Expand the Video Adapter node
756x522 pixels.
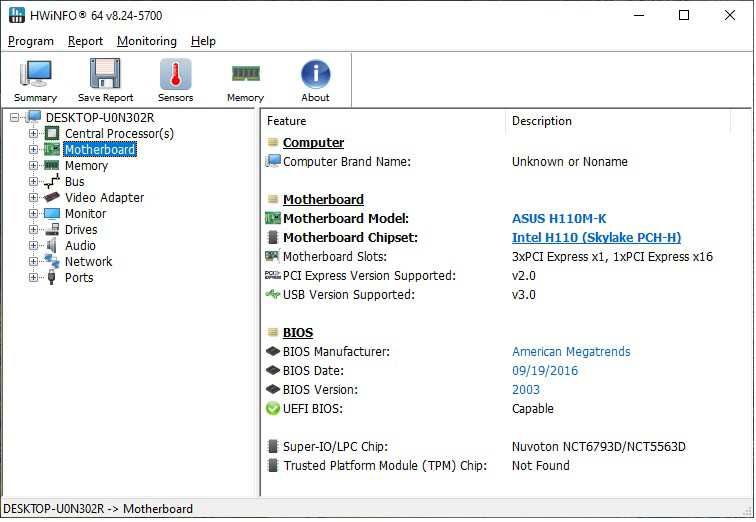point(33,197)
